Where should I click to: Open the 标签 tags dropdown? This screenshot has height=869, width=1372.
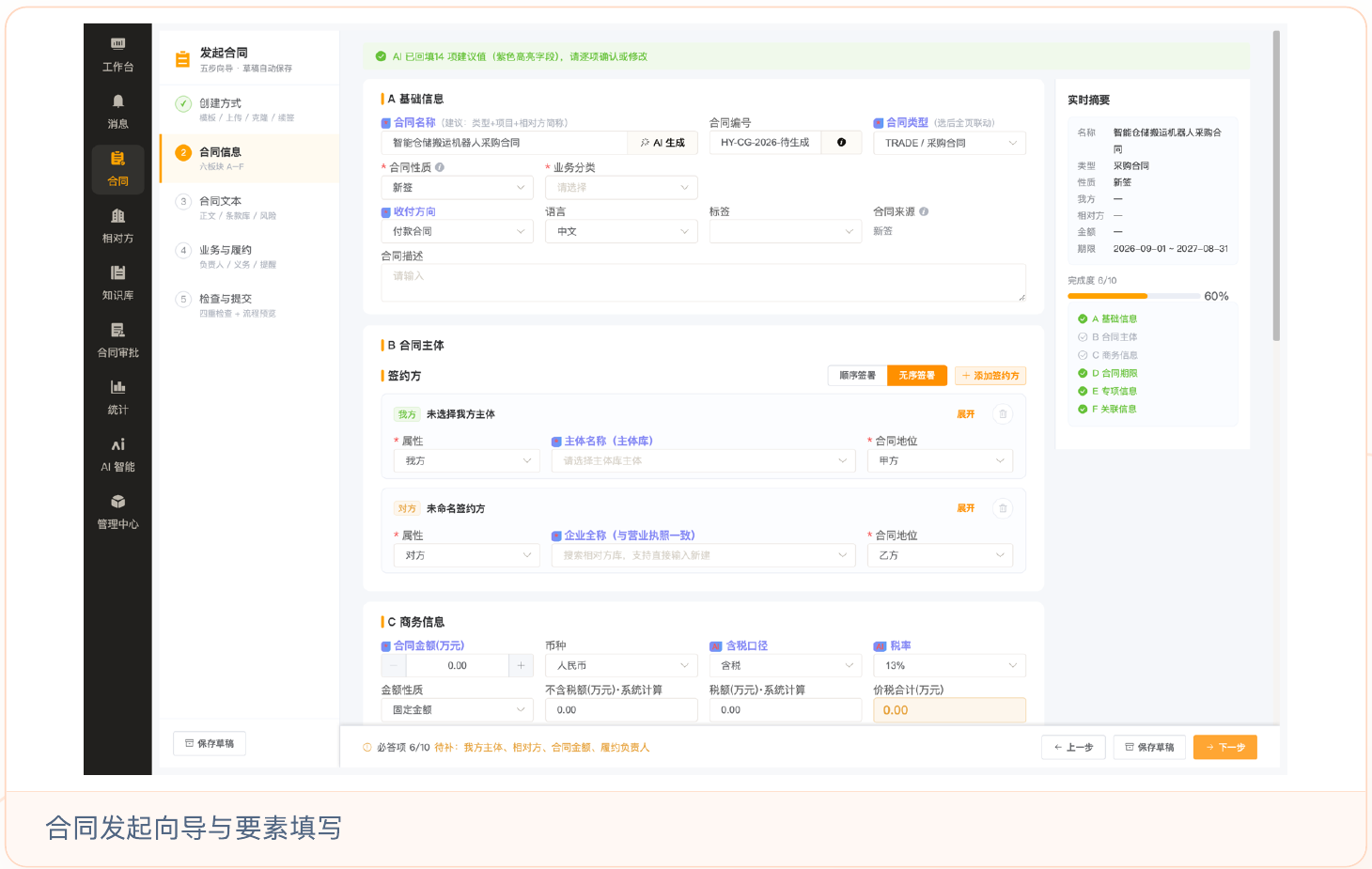[x=786, y=231]
